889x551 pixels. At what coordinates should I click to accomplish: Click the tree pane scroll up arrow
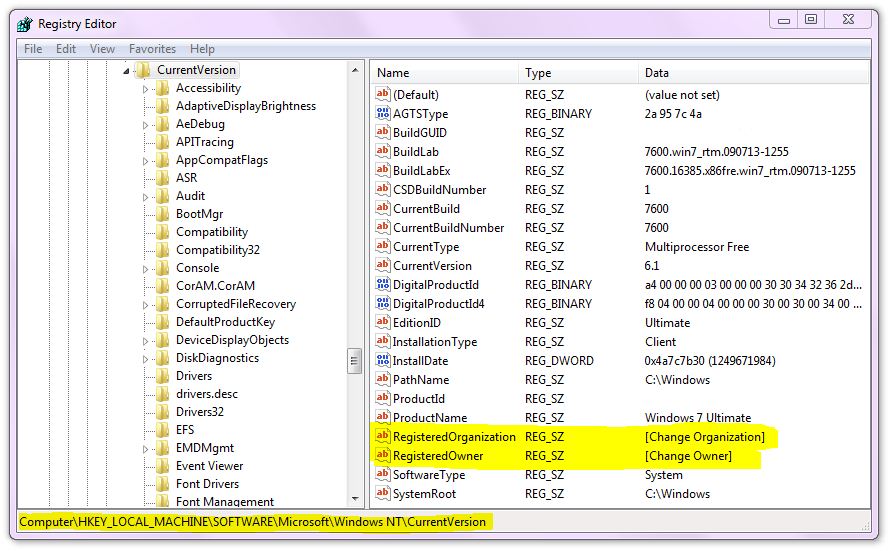(x=355, y=70)
